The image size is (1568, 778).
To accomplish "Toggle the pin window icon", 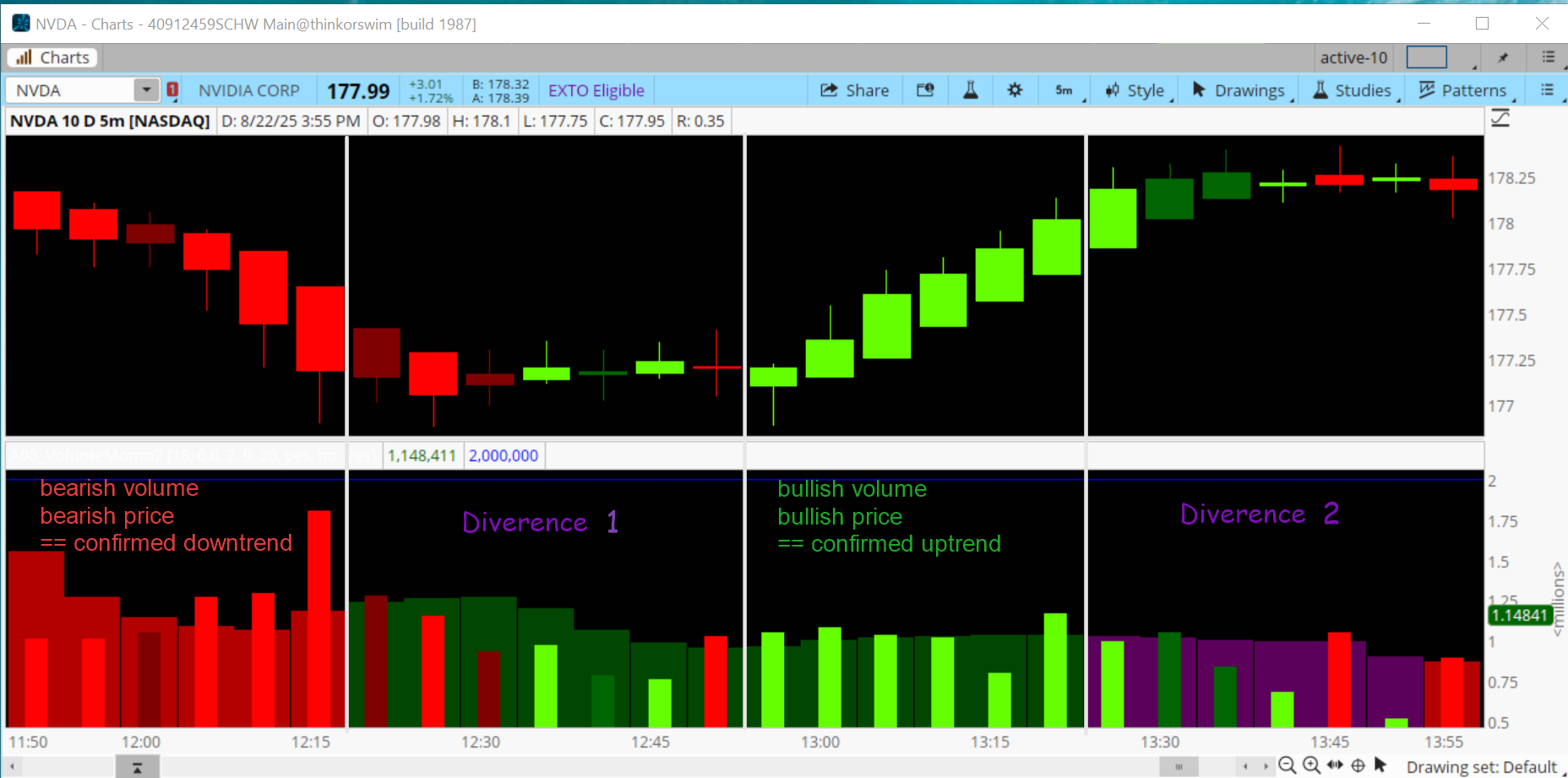I will (1503, 57).
